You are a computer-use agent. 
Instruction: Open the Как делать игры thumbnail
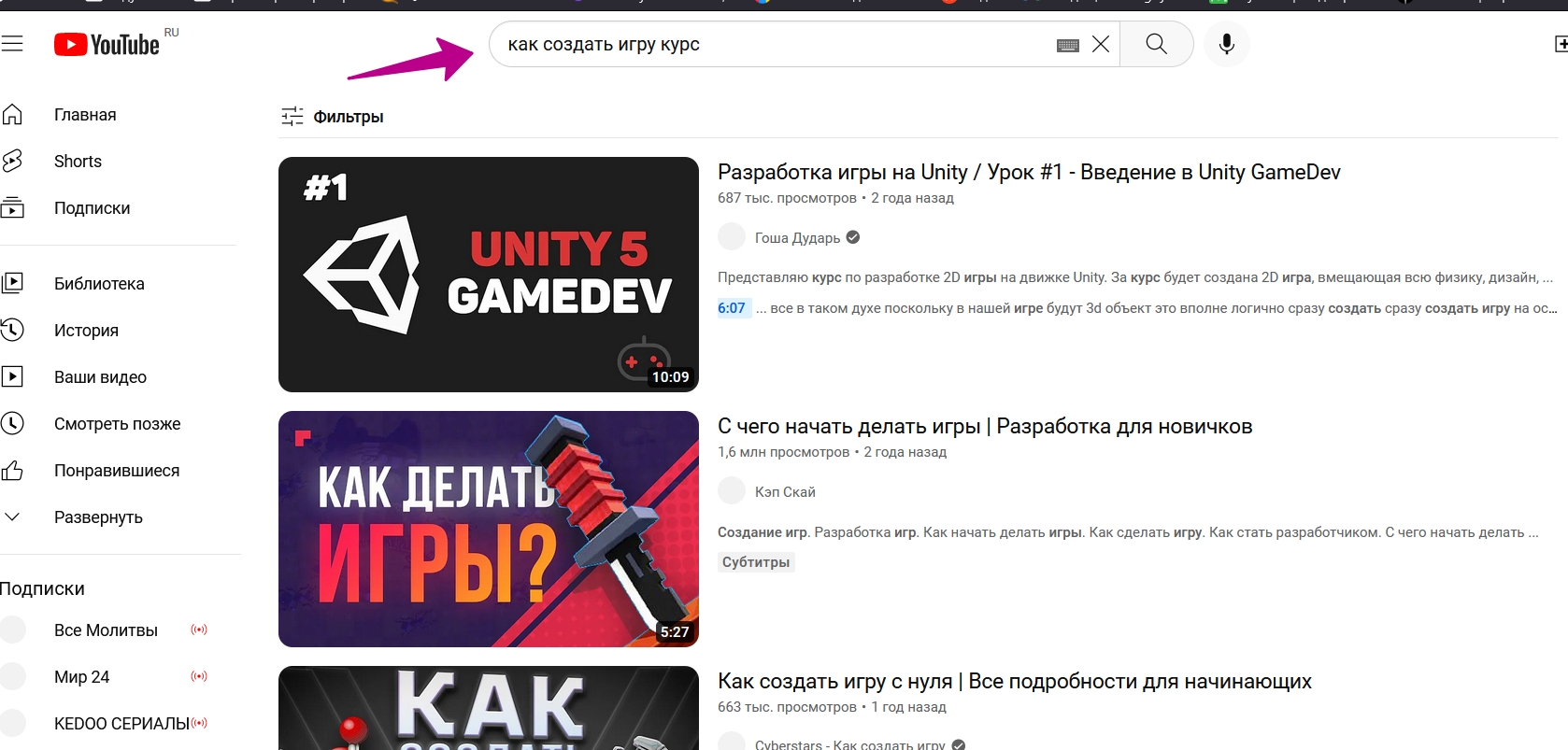coord(489,529)
